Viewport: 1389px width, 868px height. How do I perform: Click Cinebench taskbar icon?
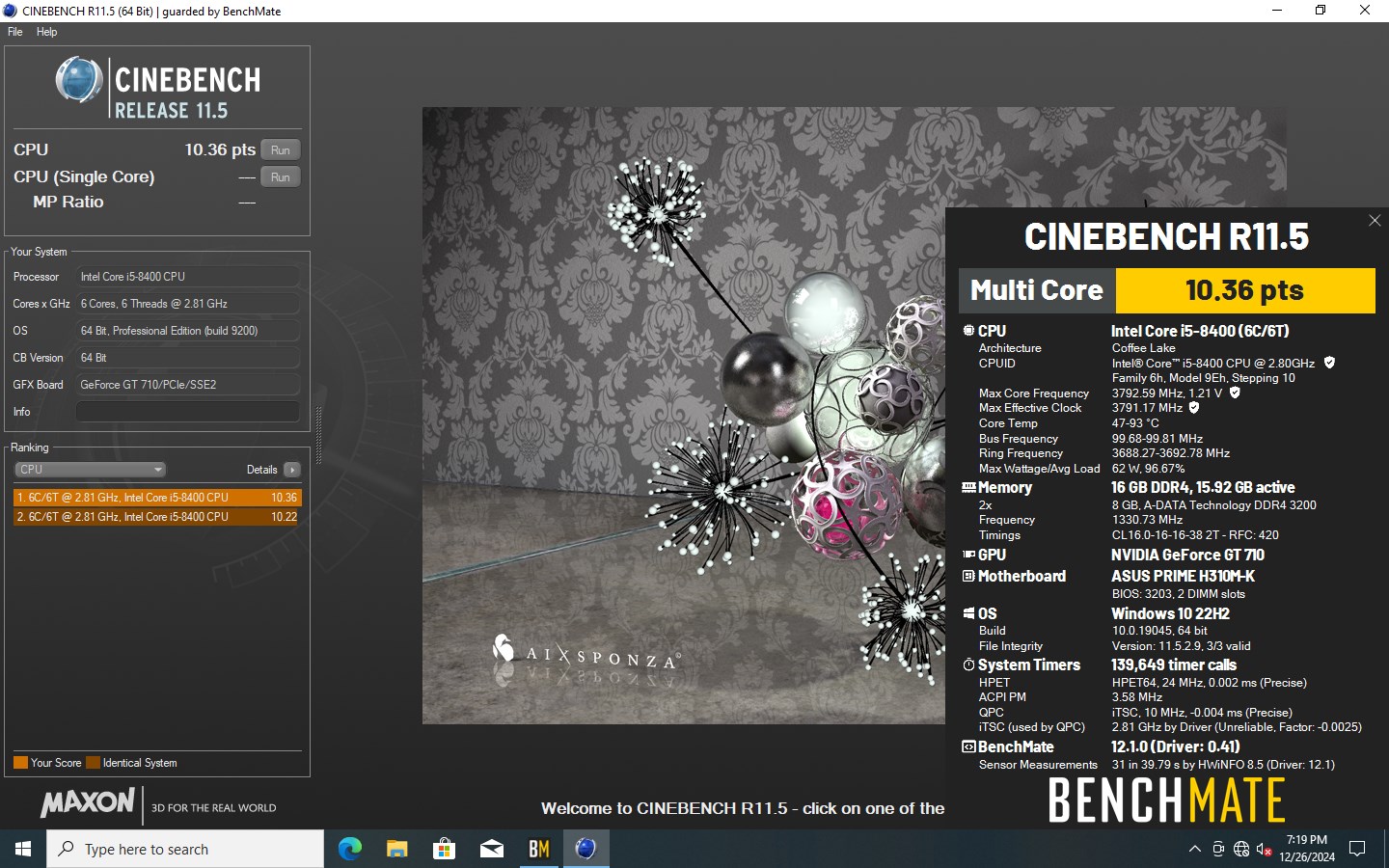pos(586,849)
